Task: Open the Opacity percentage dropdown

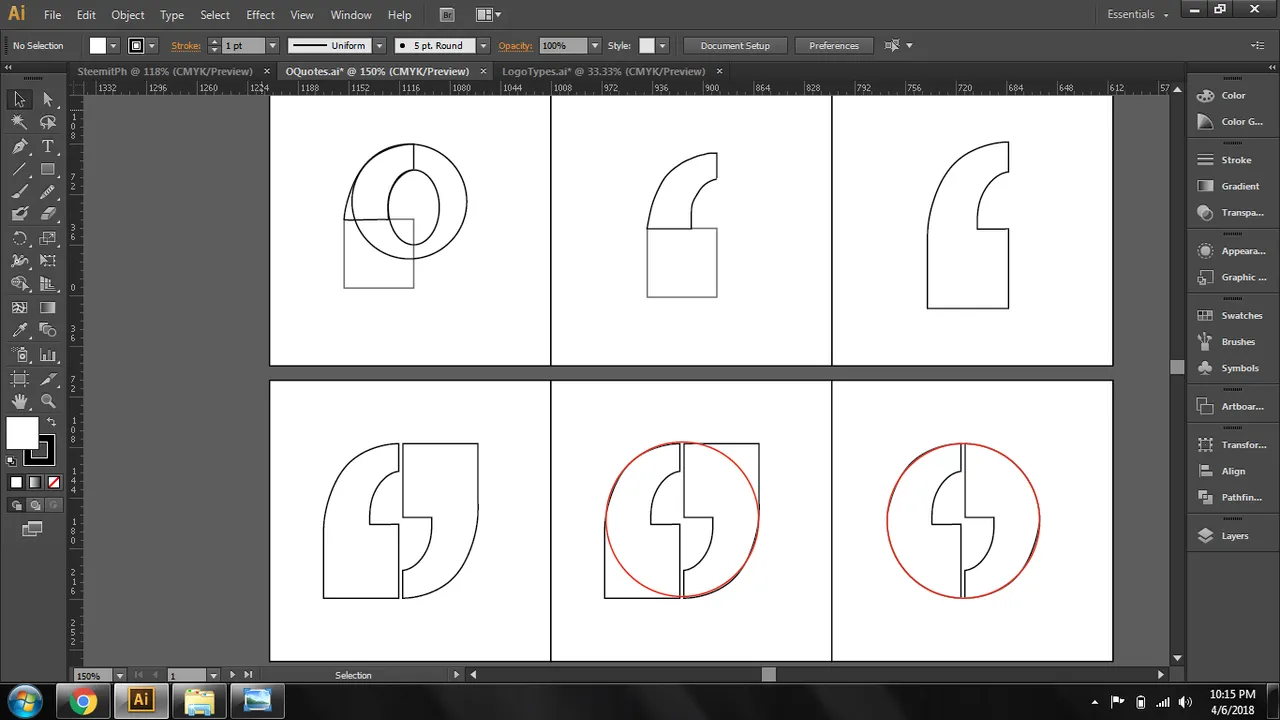Action: pyautogui.click(x=595, y=46)
